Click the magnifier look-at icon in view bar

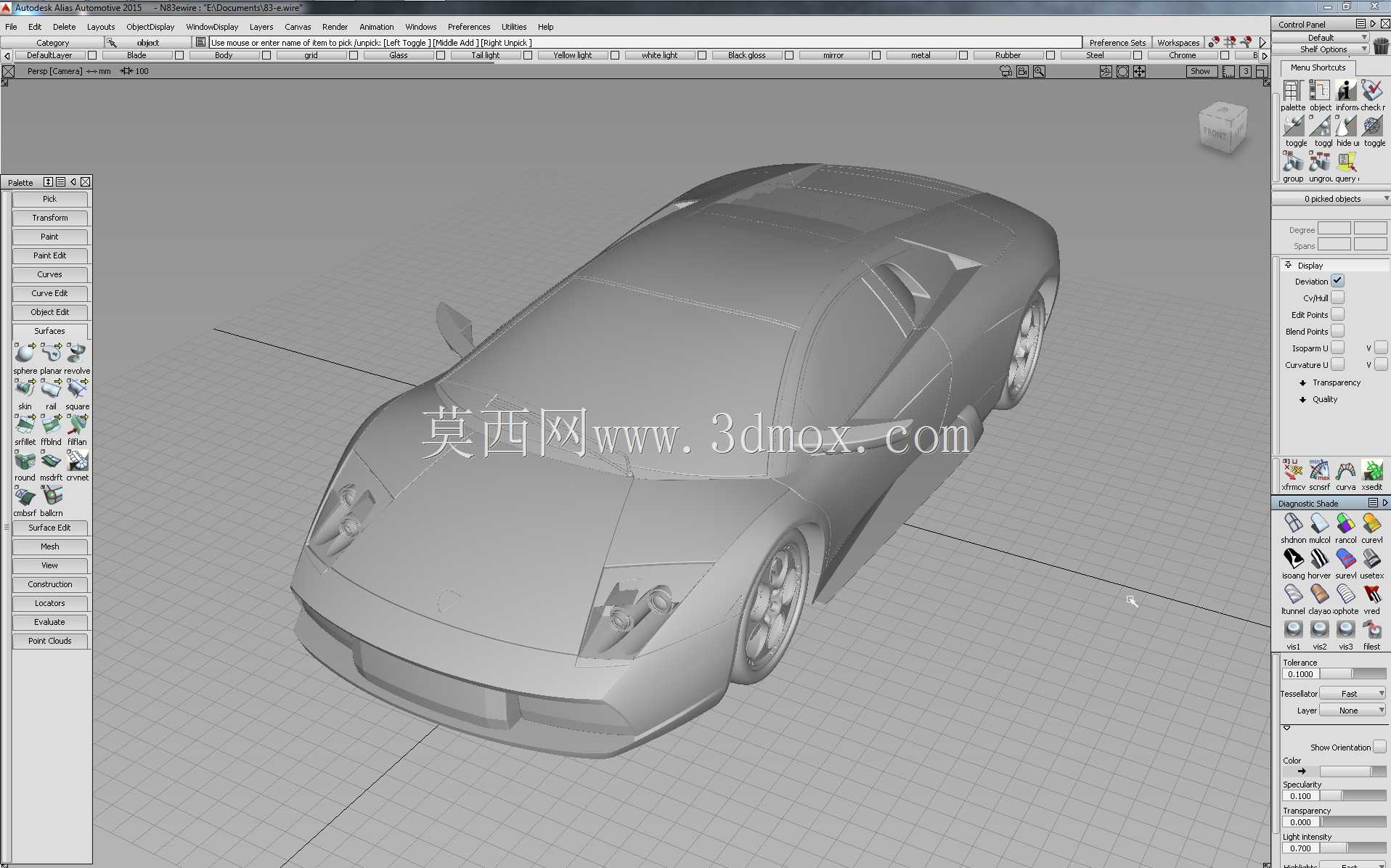click(x=1040, y=71)
